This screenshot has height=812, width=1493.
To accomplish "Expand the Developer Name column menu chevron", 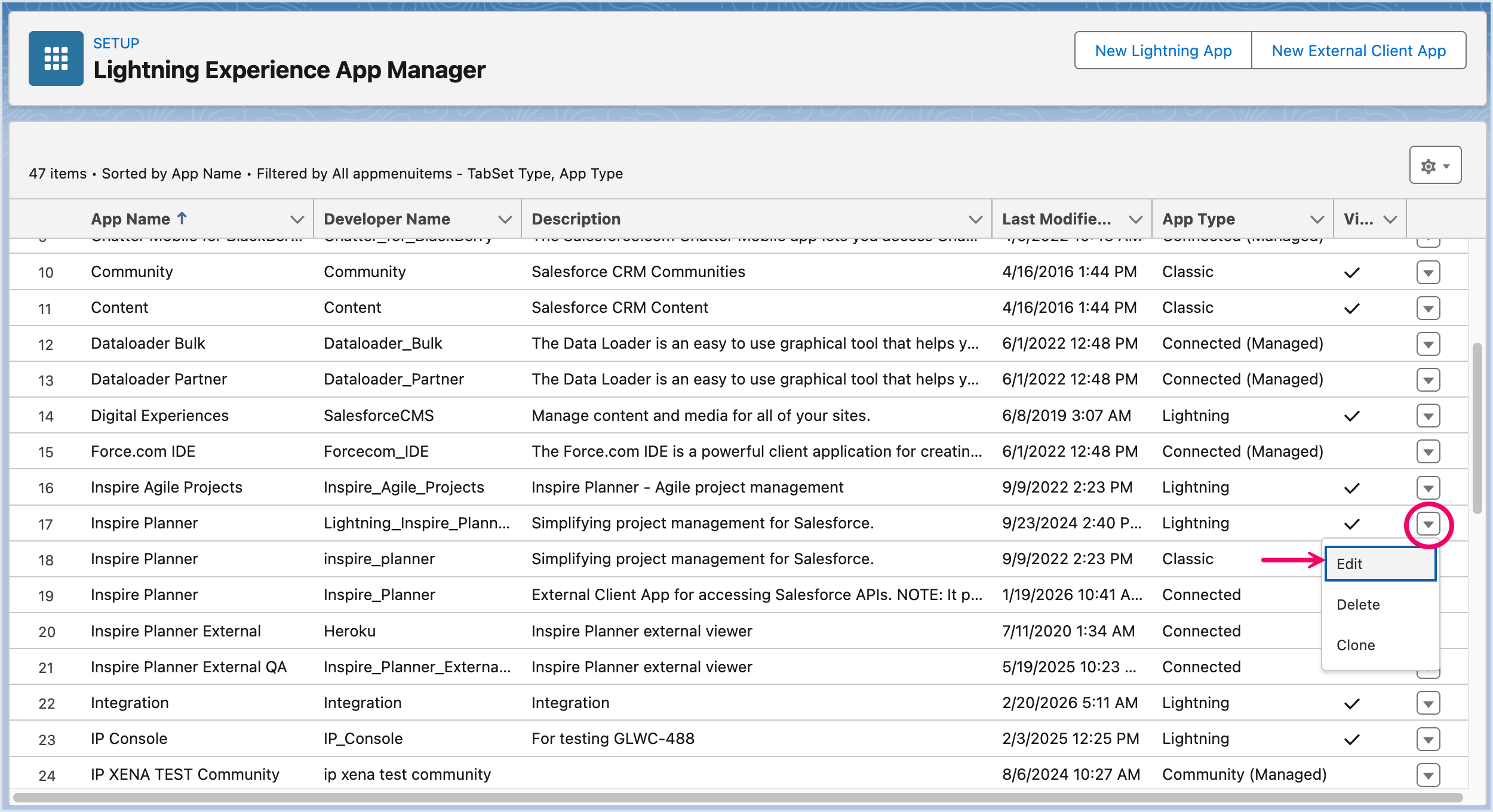I will click(505, 219).
